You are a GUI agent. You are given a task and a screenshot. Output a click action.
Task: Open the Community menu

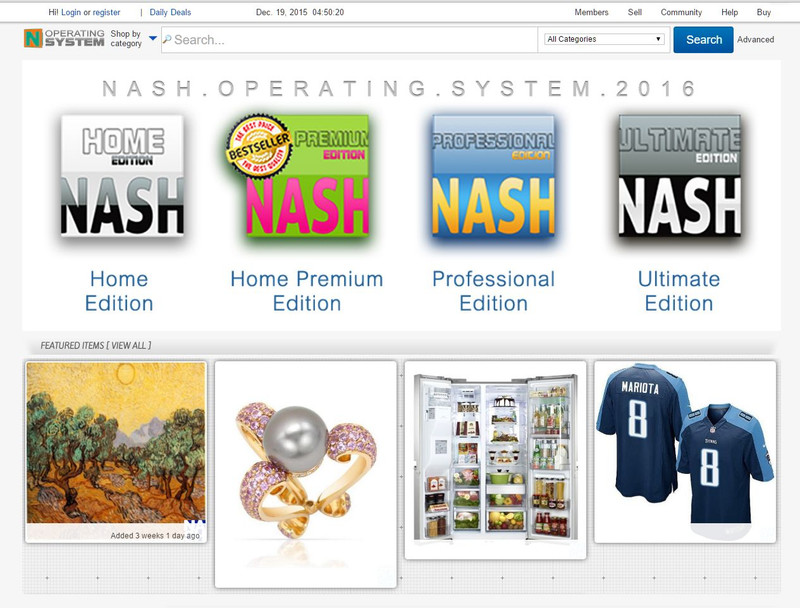tap(681, 12)
